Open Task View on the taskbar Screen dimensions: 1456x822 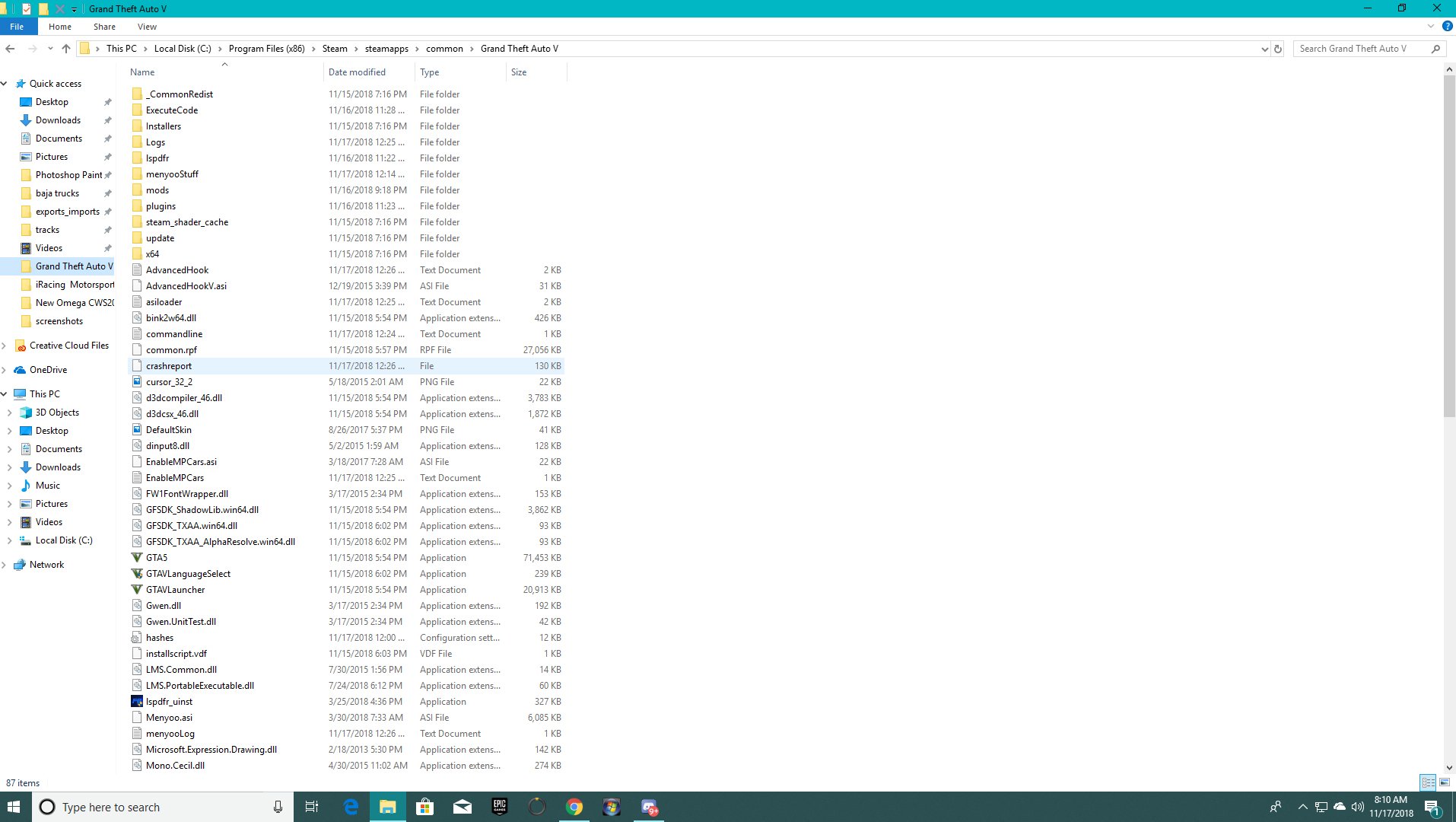pyautogui.click(x=312, y=807)
